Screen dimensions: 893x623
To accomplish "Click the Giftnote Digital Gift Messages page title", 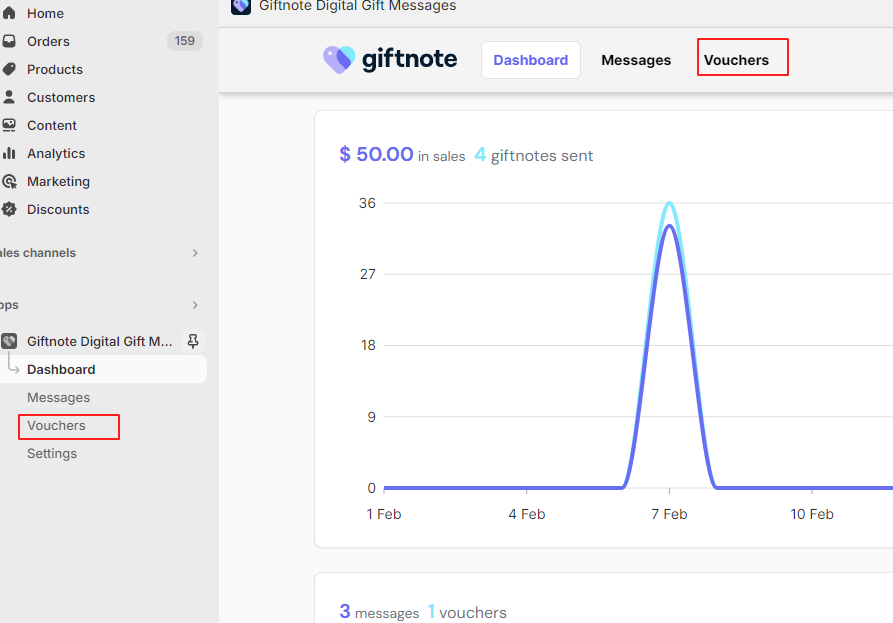I will tap(358, 6).
